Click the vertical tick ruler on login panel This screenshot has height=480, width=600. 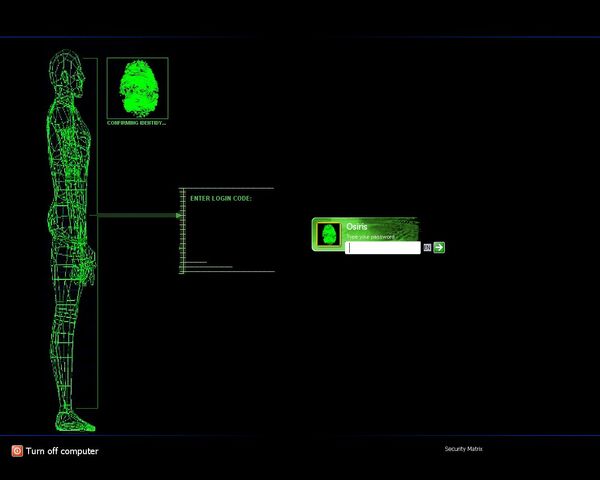[182, 230]
